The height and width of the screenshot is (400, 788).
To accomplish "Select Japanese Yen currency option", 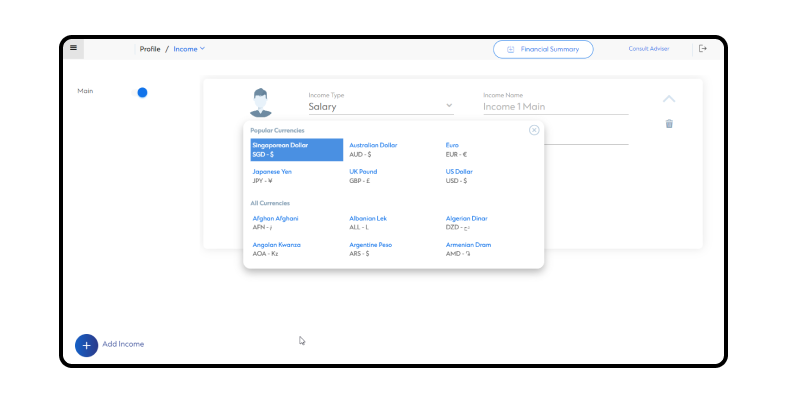I will coord(272,176).
